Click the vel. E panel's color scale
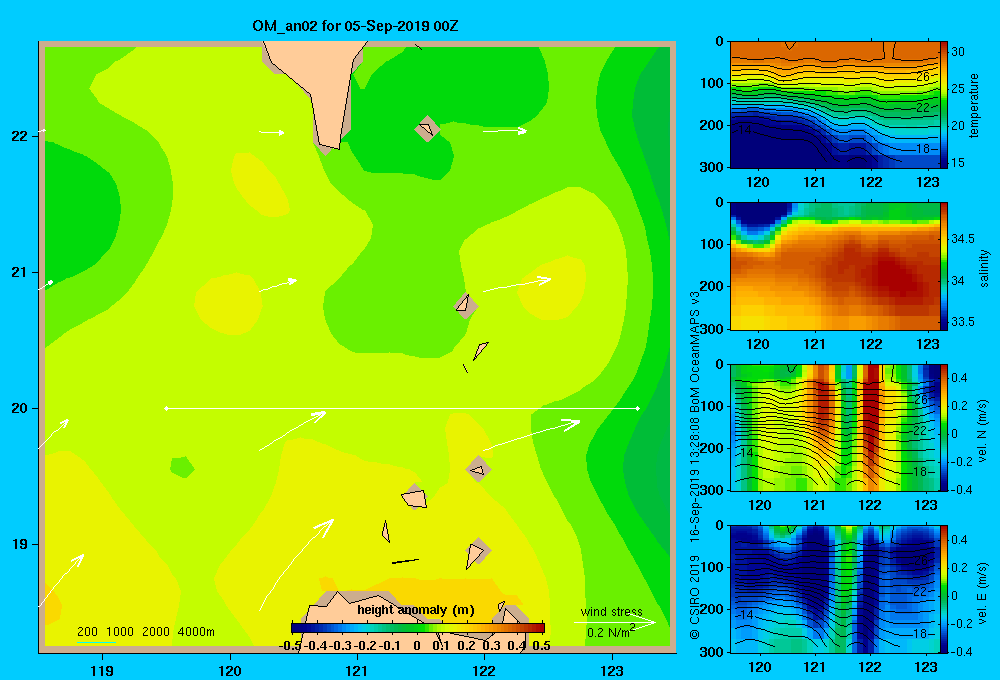 (945, 589)
